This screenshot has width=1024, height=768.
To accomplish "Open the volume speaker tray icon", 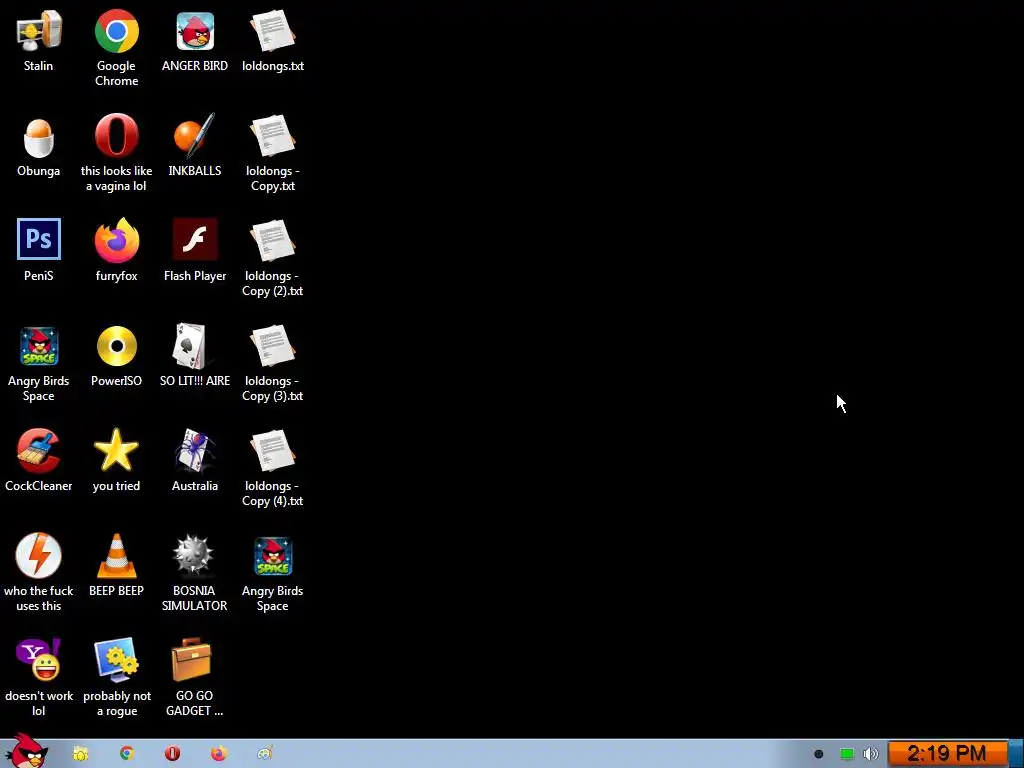I will tap(871, 754).
